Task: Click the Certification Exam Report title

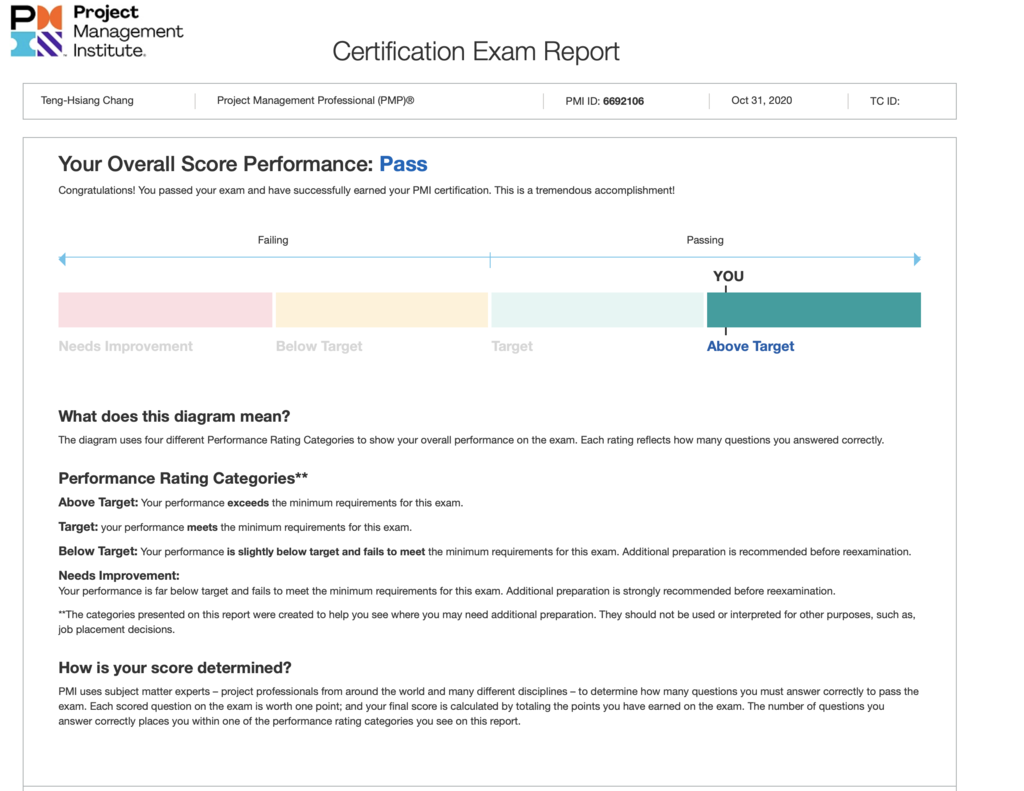Action: (x=476, y=51)
